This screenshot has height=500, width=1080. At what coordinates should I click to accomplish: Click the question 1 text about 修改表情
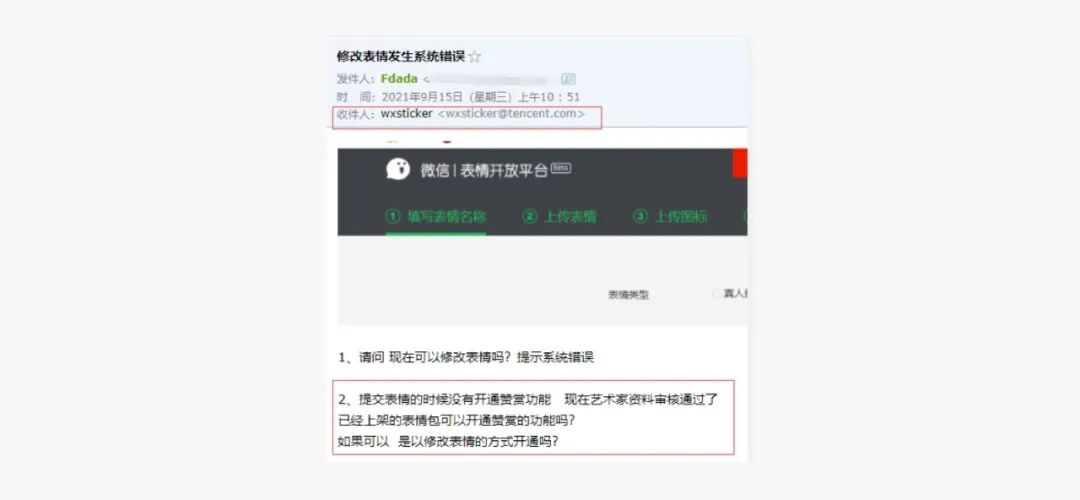coord(466,357)
